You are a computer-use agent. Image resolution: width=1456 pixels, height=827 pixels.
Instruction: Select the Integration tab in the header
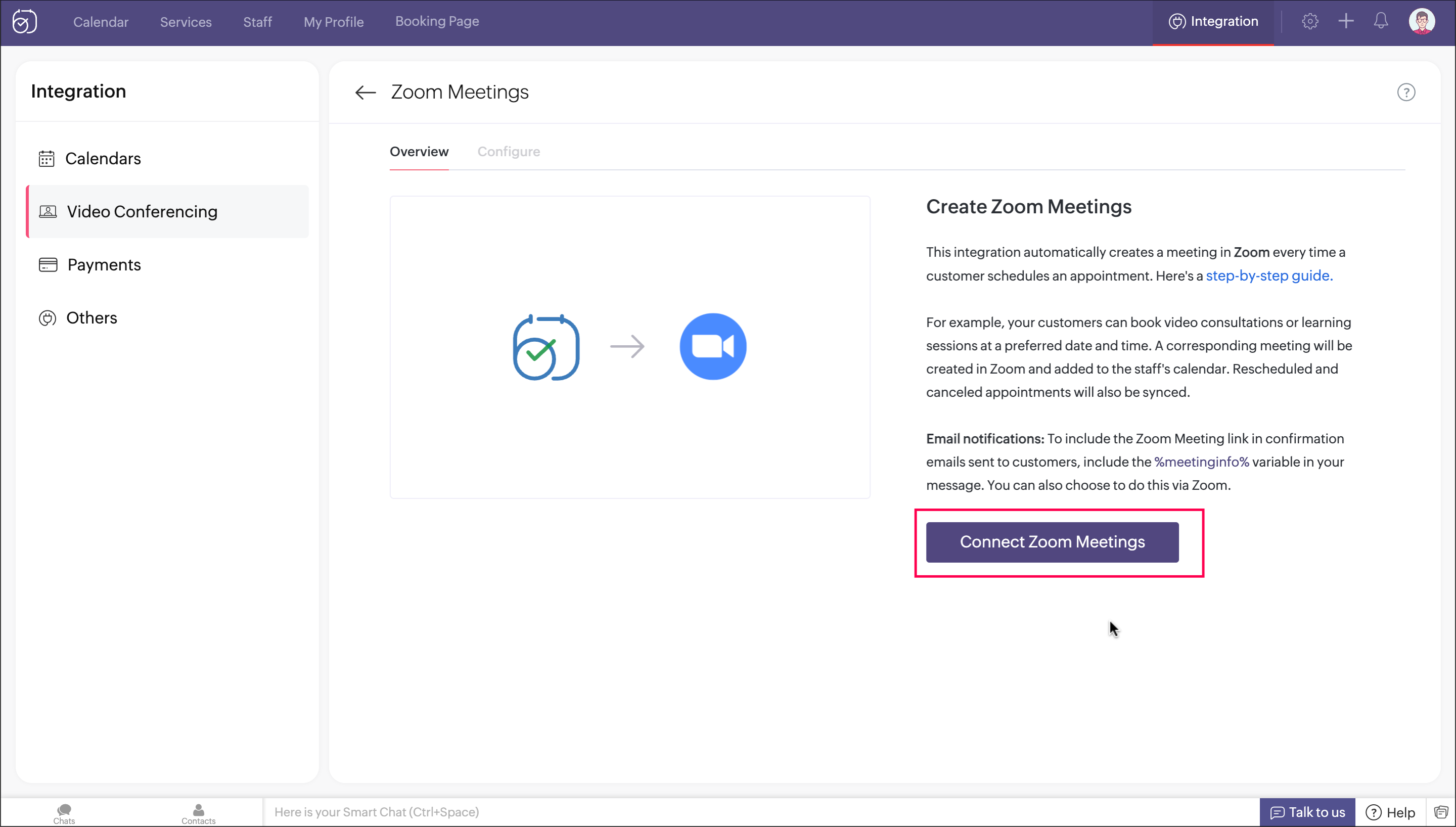(x=1213, y=22)
